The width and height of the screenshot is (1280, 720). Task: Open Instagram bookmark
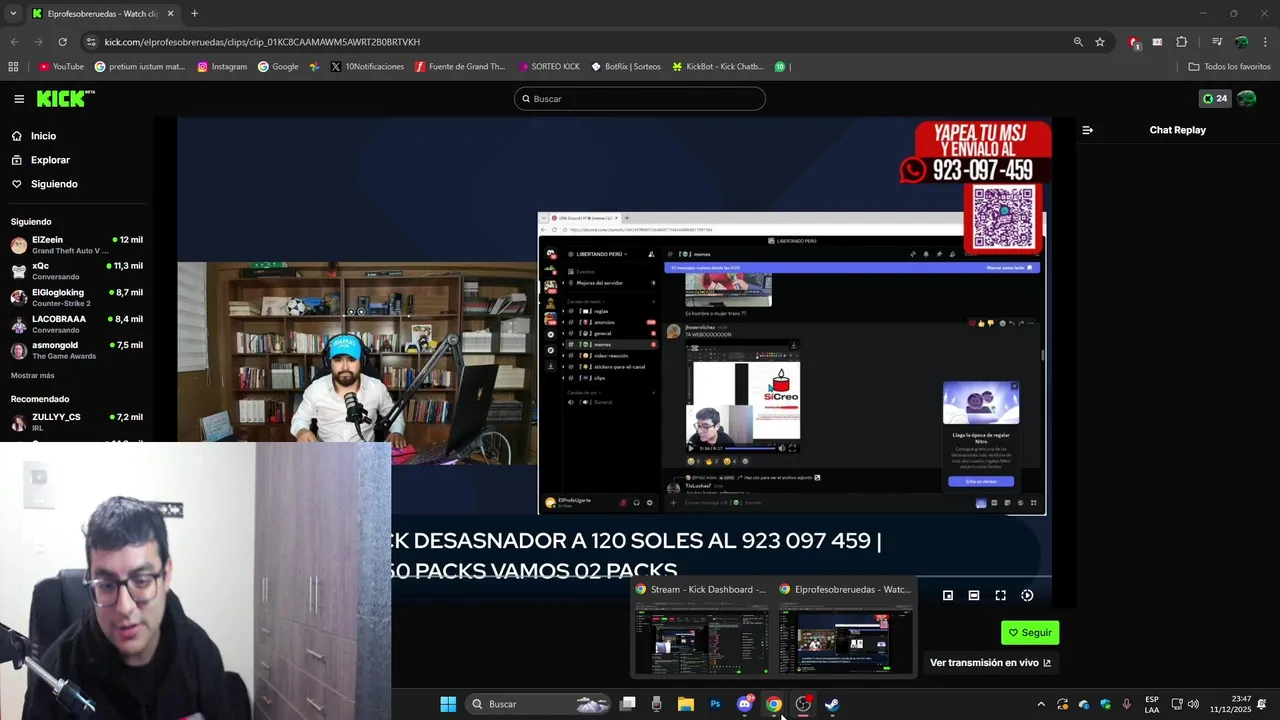pos(222,67)
